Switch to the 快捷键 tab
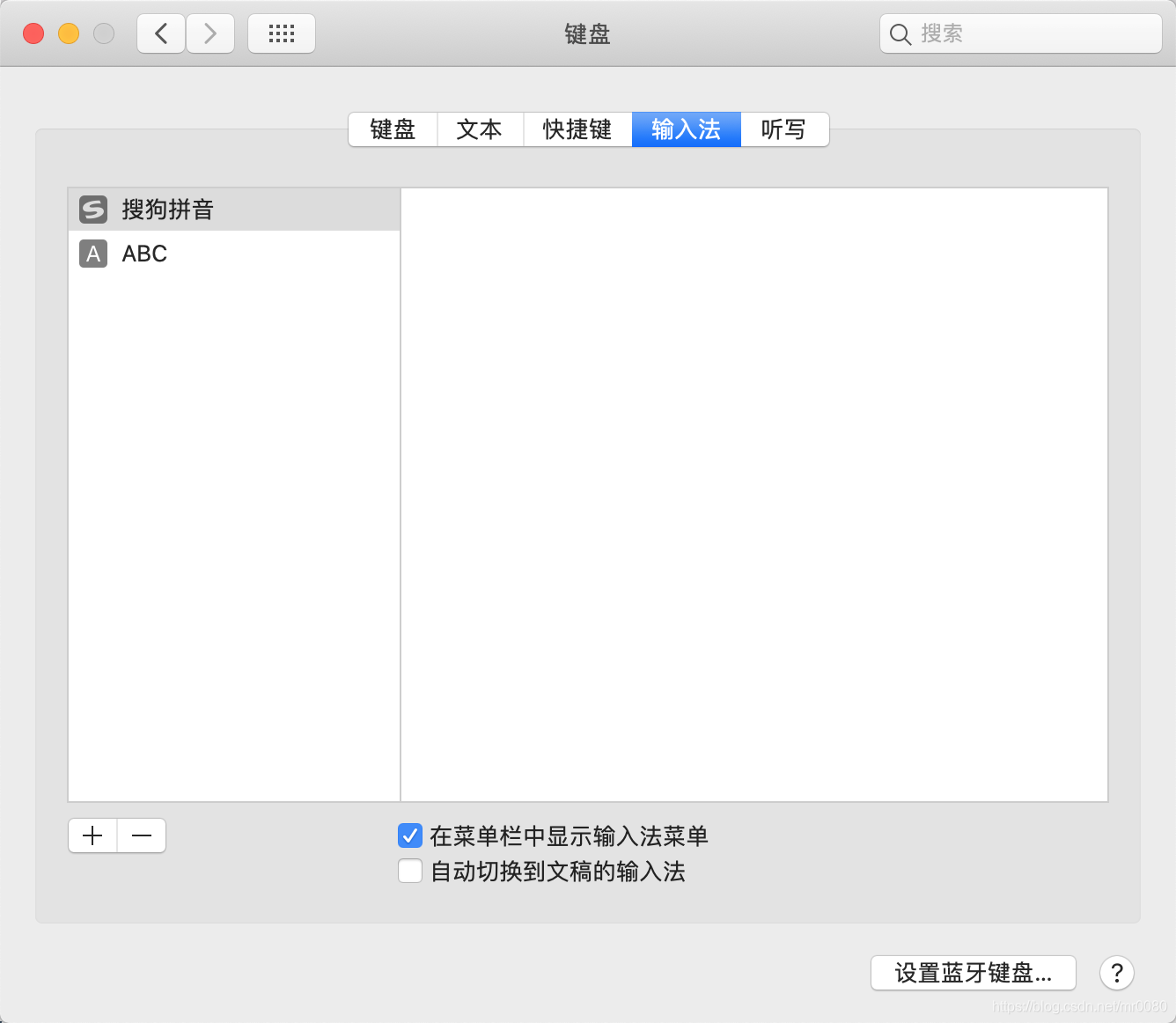Viewport: 1176px width, 1023px height. [577, 129]
